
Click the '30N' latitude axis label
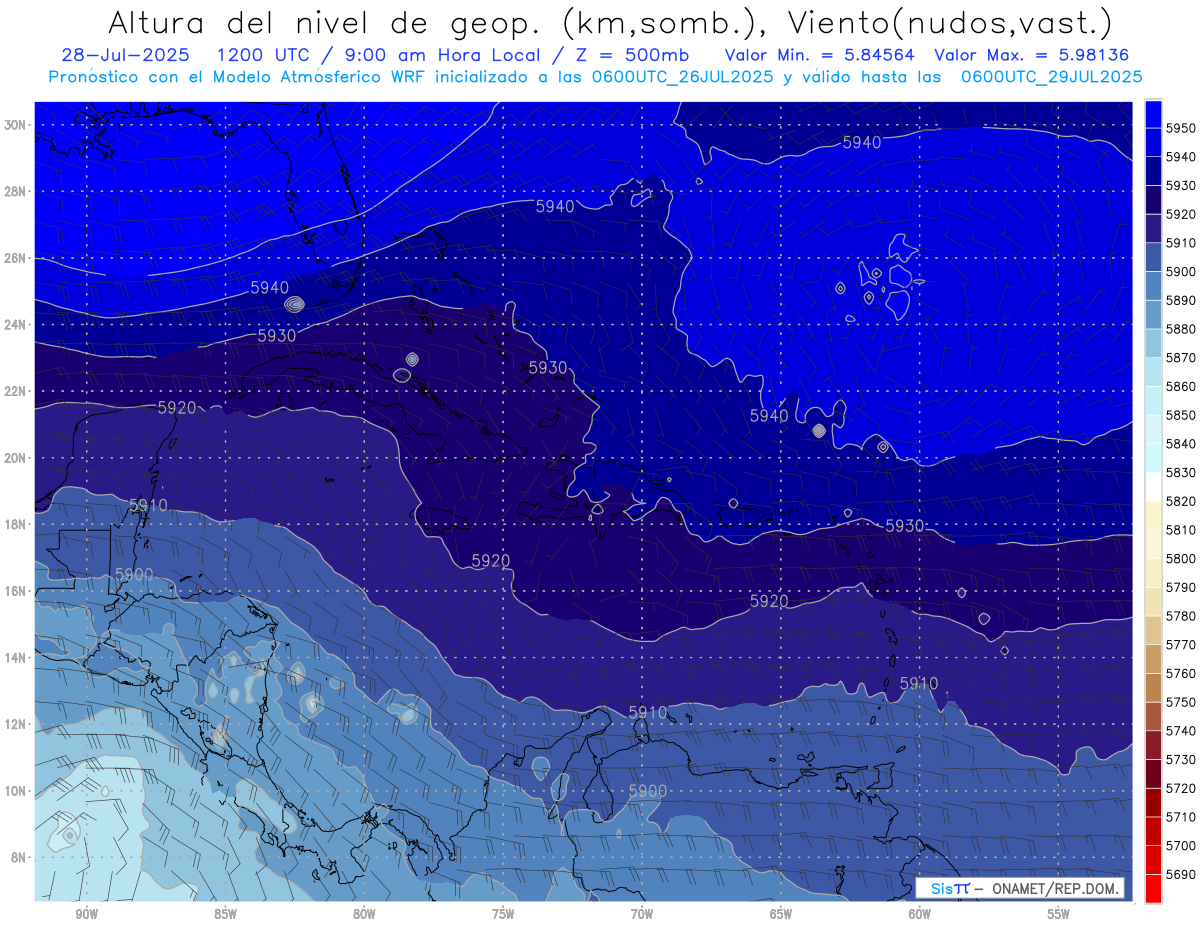[x=15, y=125]
